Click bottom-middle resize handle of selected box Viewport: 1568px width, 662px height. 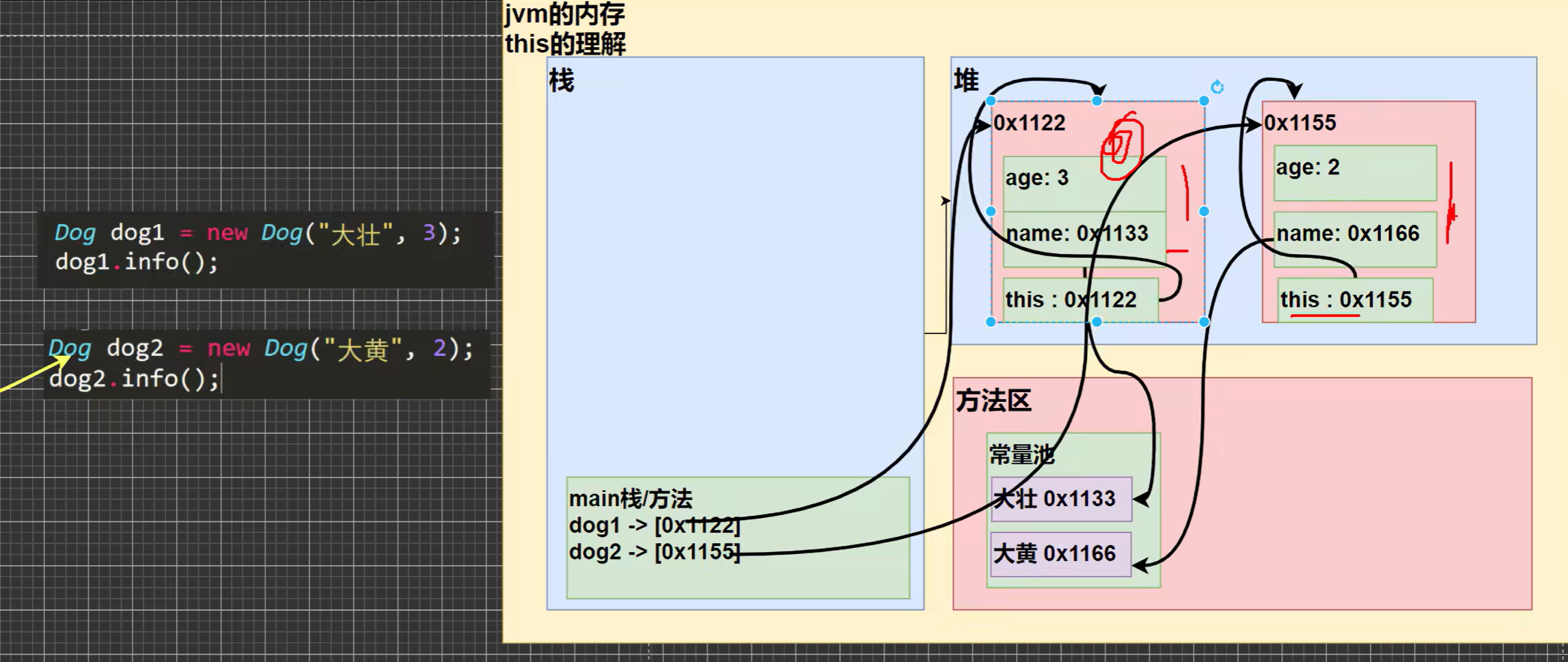tap(1097, 322)
